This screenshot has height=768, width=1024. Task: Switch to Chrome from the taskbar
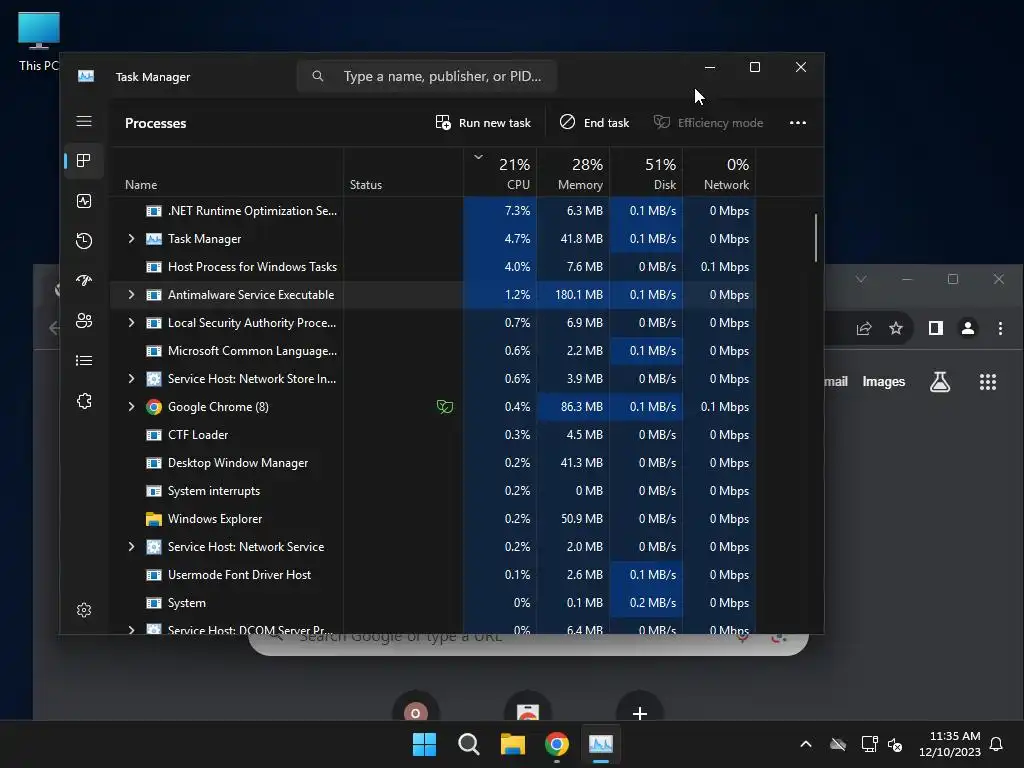point(556,744)
